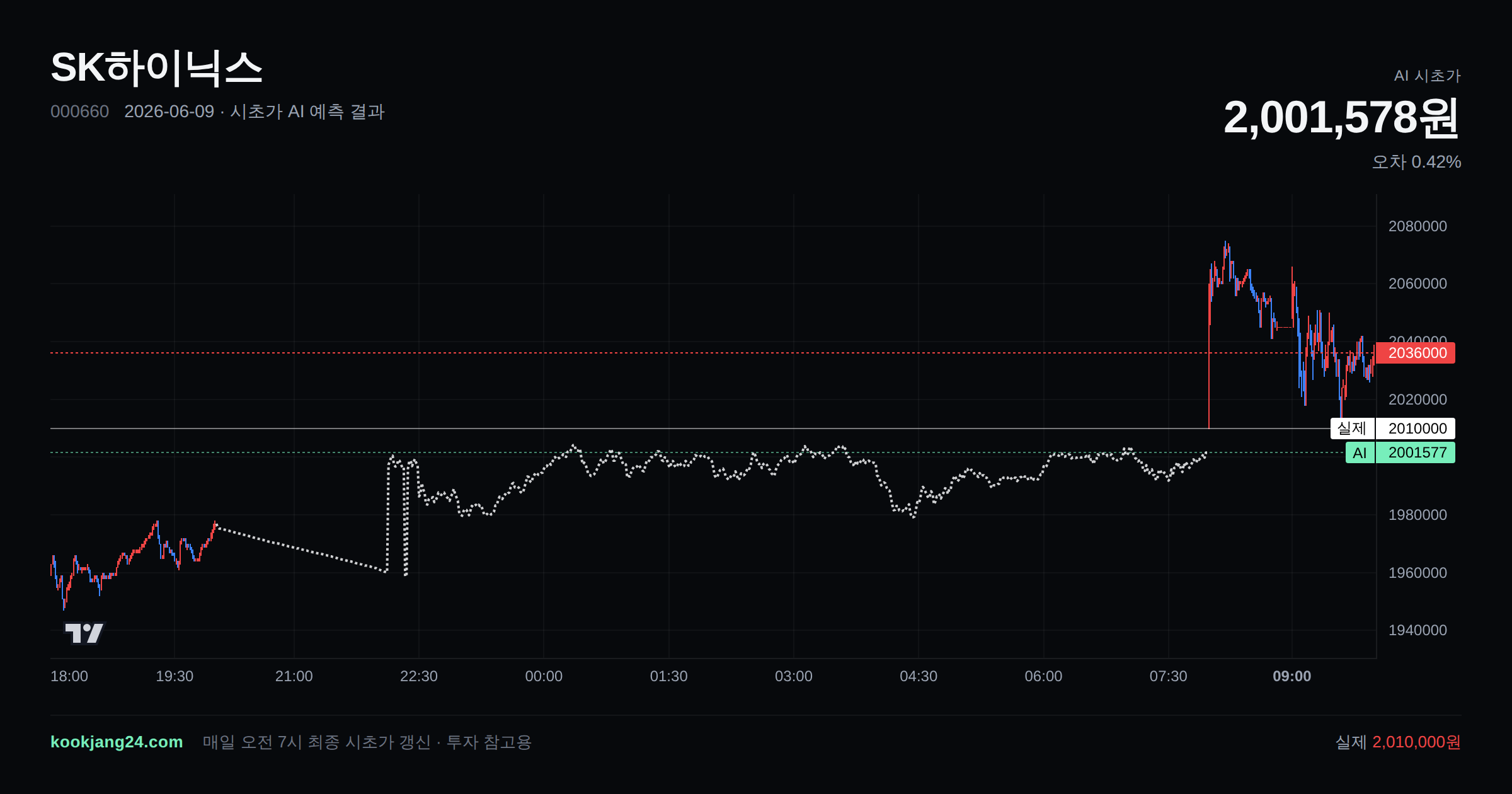The height and width of the screenshot is (794, 1512).
Task: Click the footer 실제 2,010,000원 value
Action: coord(1398,742)
